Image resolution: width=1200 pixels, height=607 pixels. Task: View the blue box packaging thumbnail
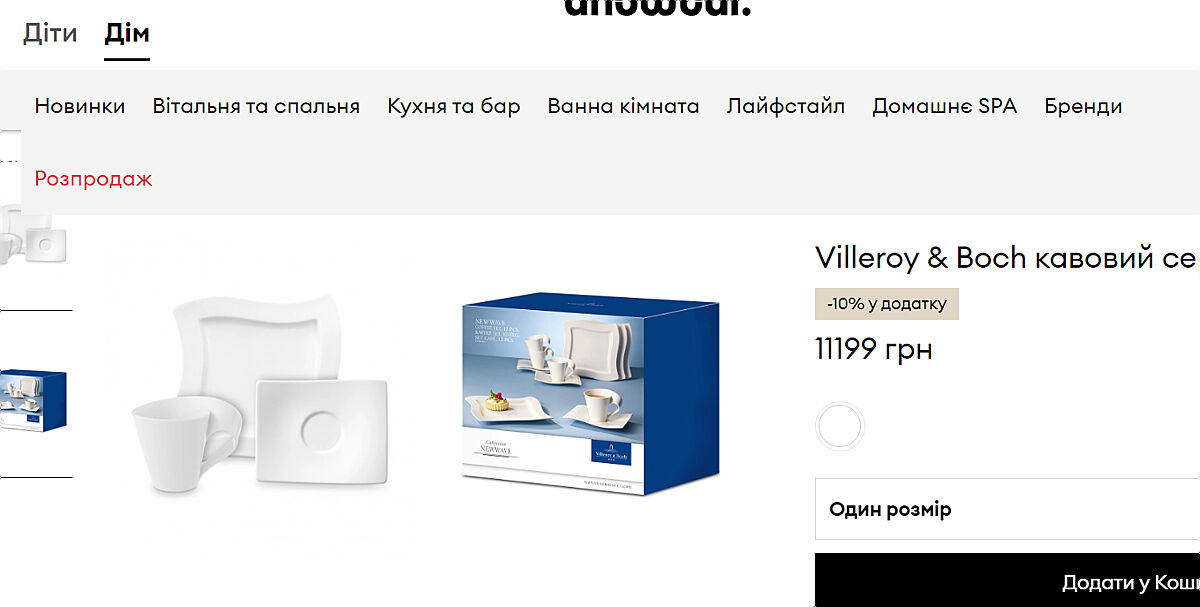tap(33, 400)
